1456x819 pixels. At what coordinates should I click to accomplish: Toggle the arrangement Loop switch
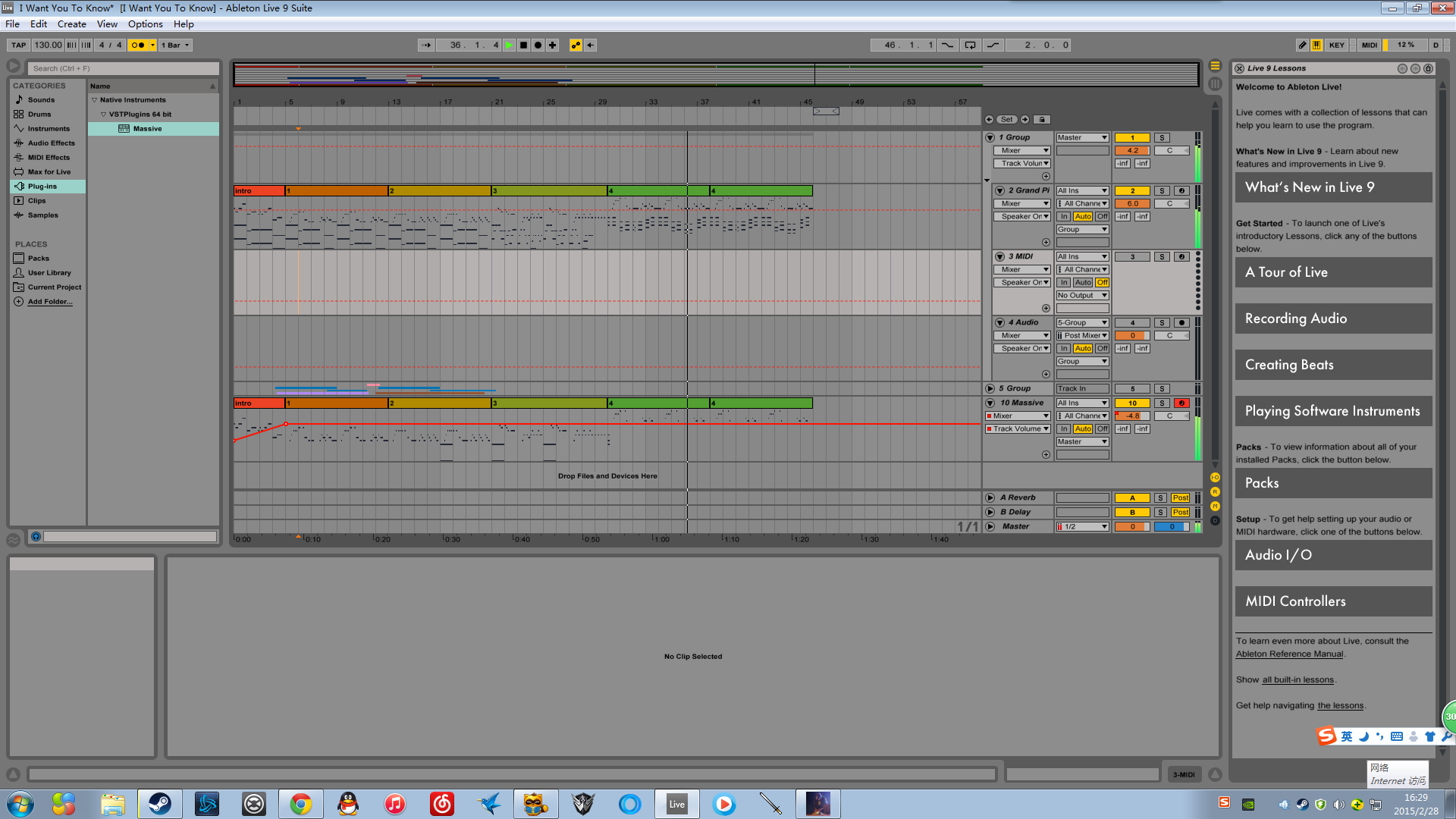coord(970,45)
